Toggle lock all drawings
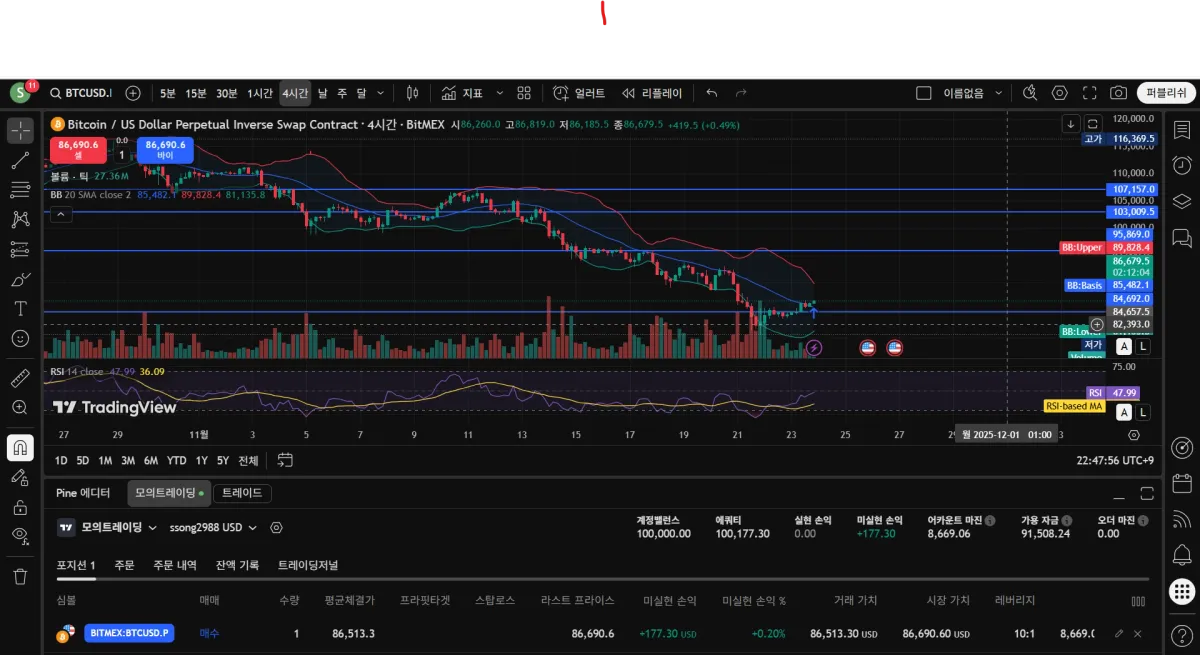Screen dimensions: 1200x655 click(20, 507)
